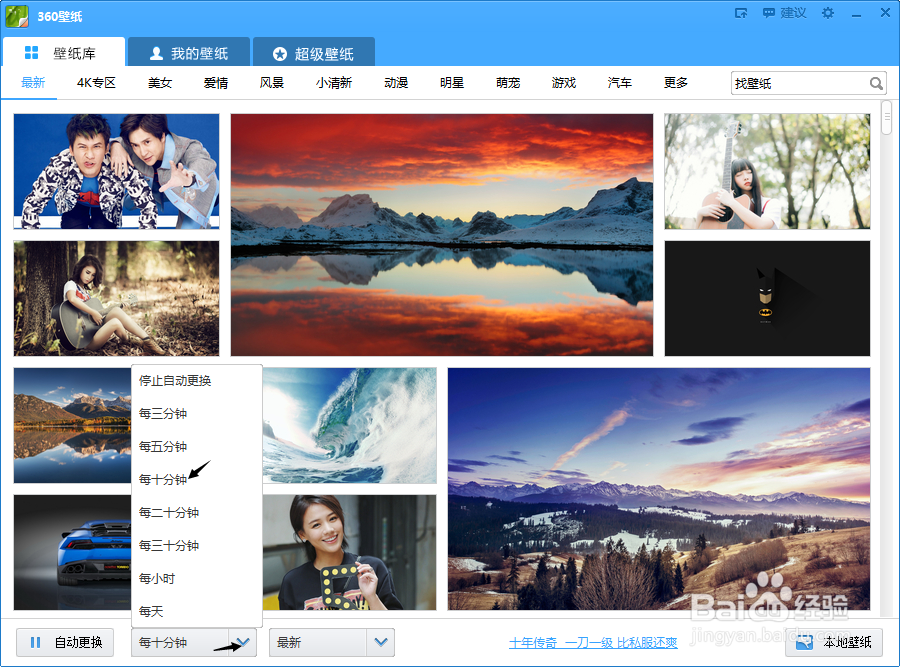The height and width of the screenshot is (667, 900).
Task: Expand the 最新 source dropdown arrow
Action: point(381,642)
